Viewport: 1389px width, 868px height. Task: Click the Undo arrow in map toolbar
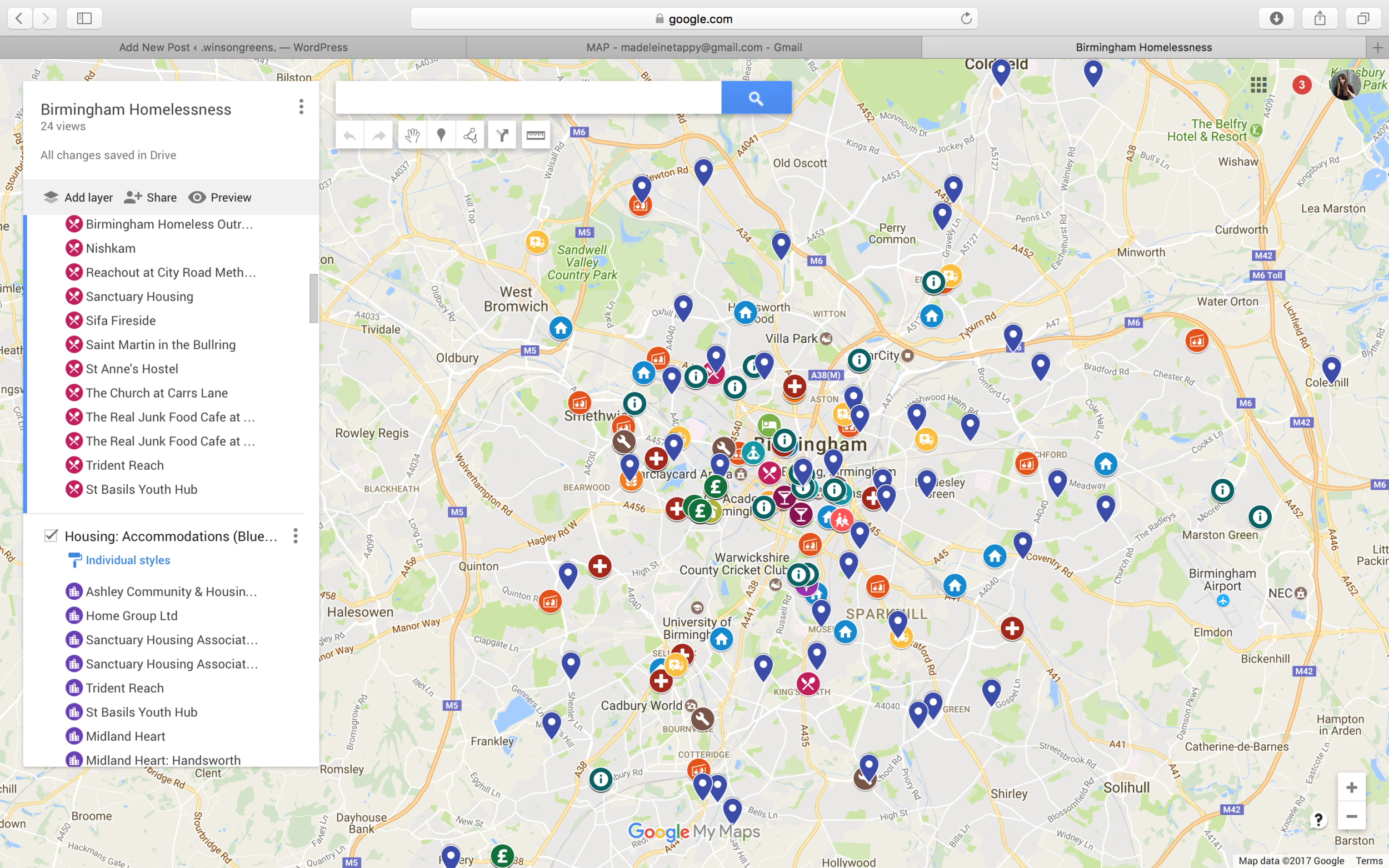(349, 136)
